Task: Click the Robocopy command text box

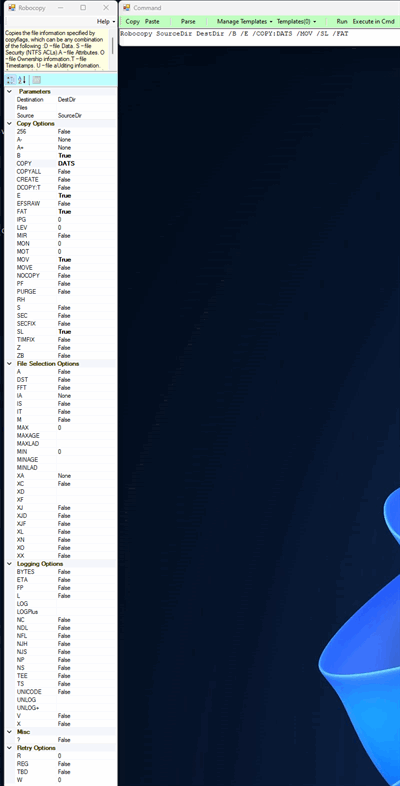Action: pyautogui.click(x=259, y=37)
